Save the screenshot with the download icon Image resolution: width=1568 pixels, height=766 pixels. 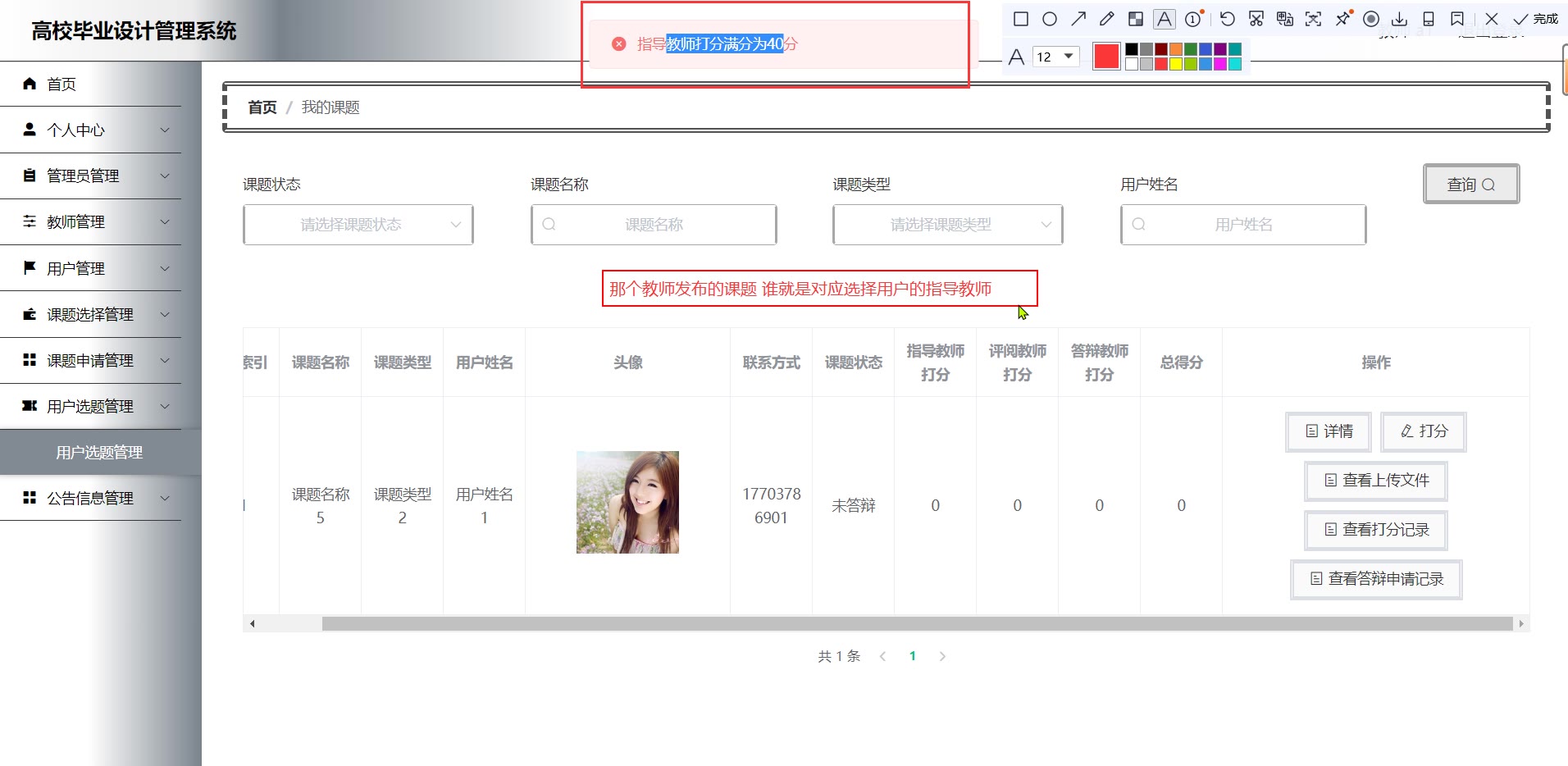[x=1400, y=19]
